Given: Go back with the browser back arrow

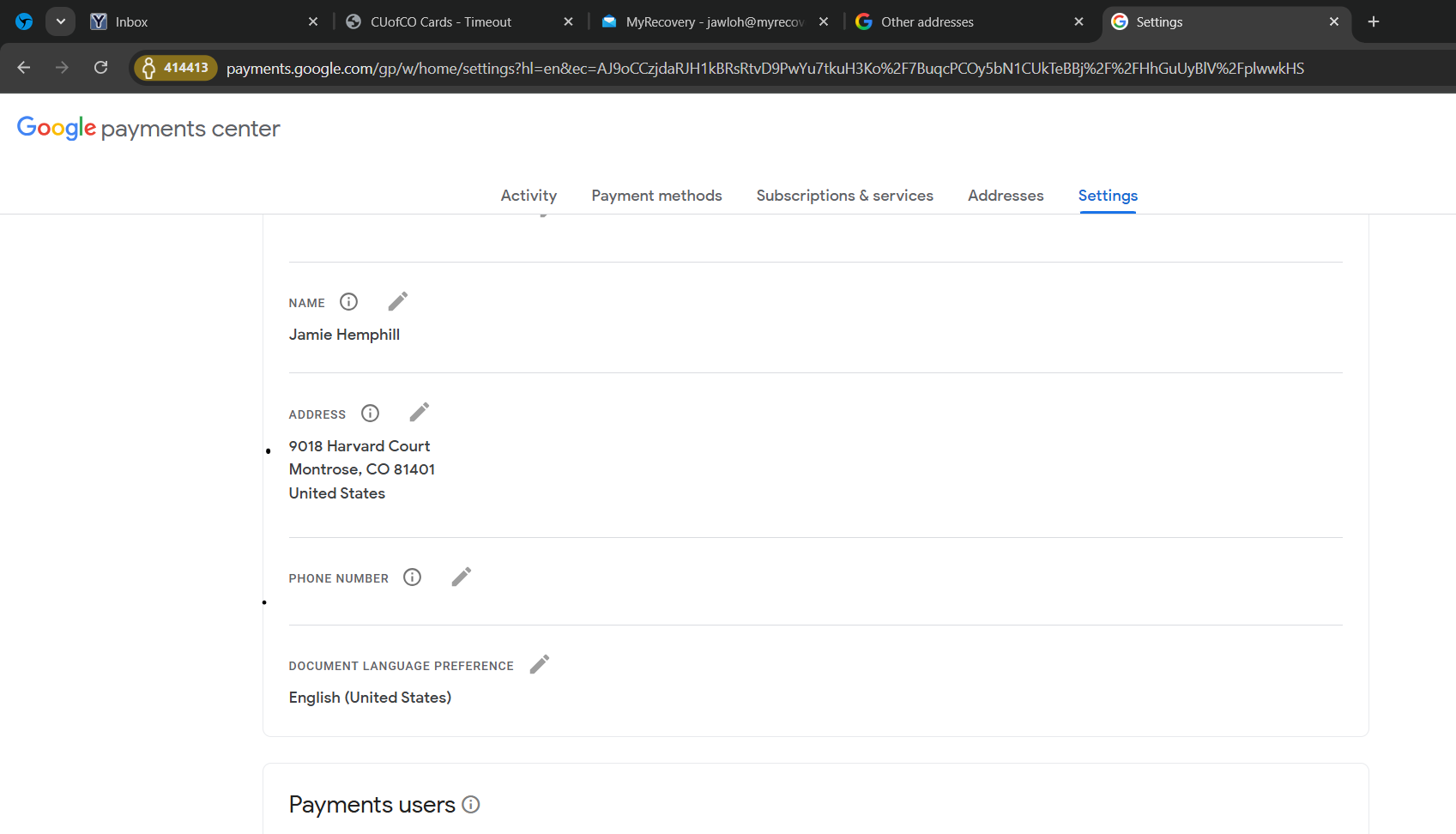Looking at the screenshot, I should (x=24, y=68).
